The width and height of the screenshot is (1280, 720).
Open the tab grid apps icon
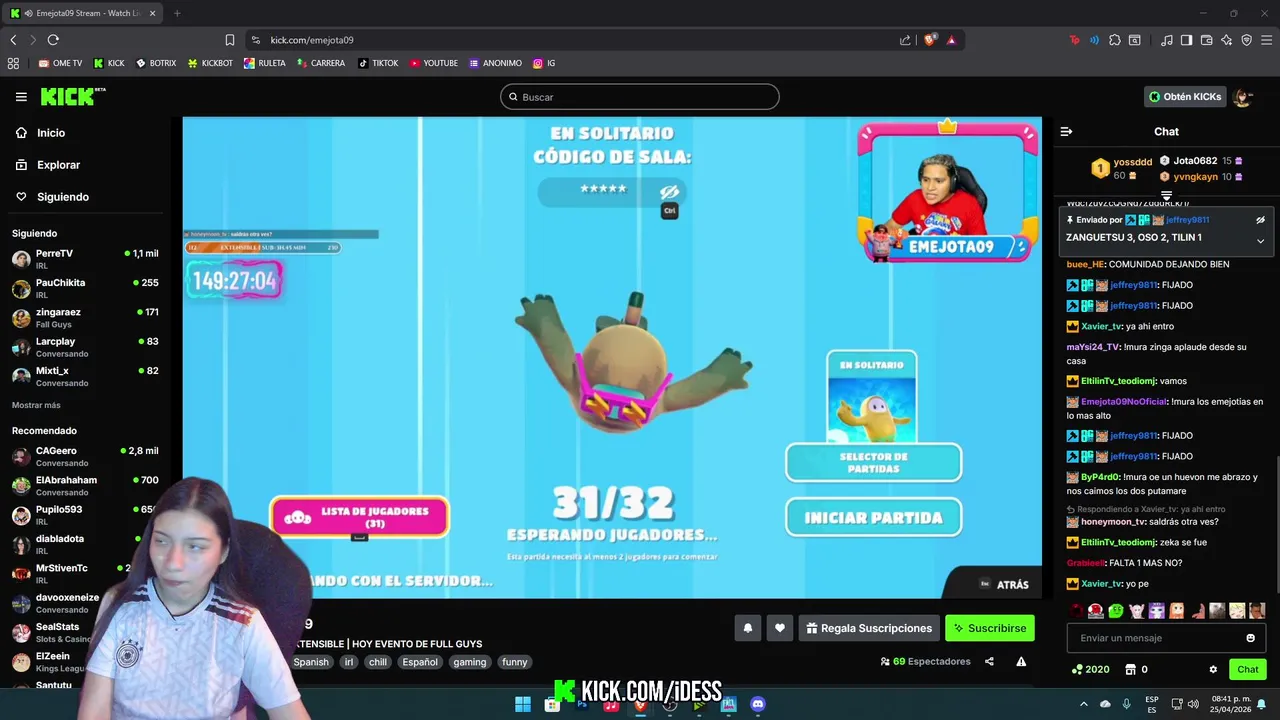pos(13,63)
